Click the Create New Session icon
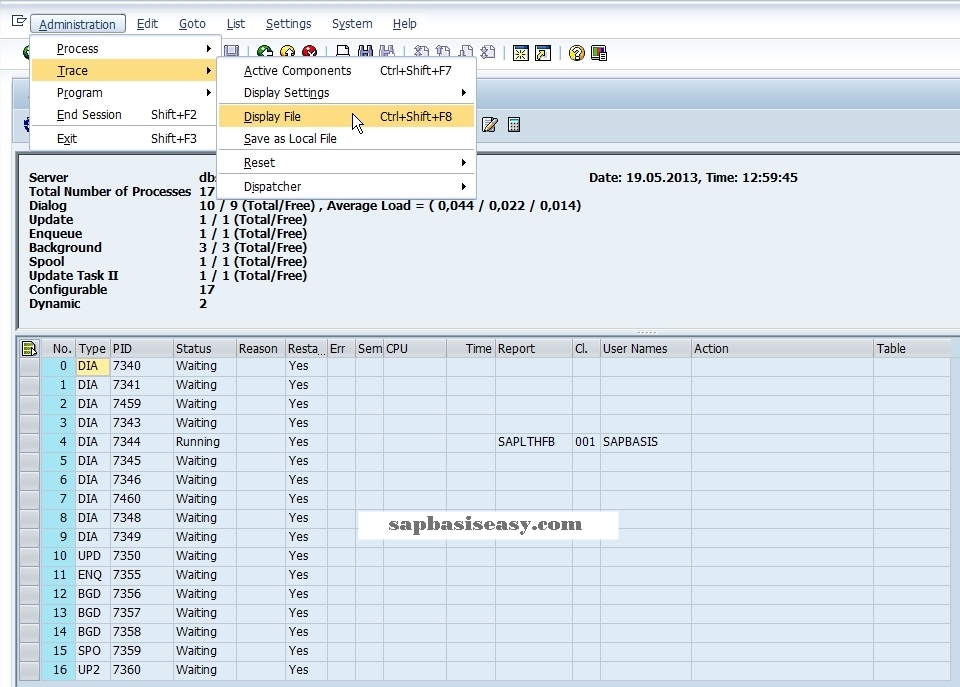Screen dimensions: 960x687 pyautogui.click(x=521, y=53)
